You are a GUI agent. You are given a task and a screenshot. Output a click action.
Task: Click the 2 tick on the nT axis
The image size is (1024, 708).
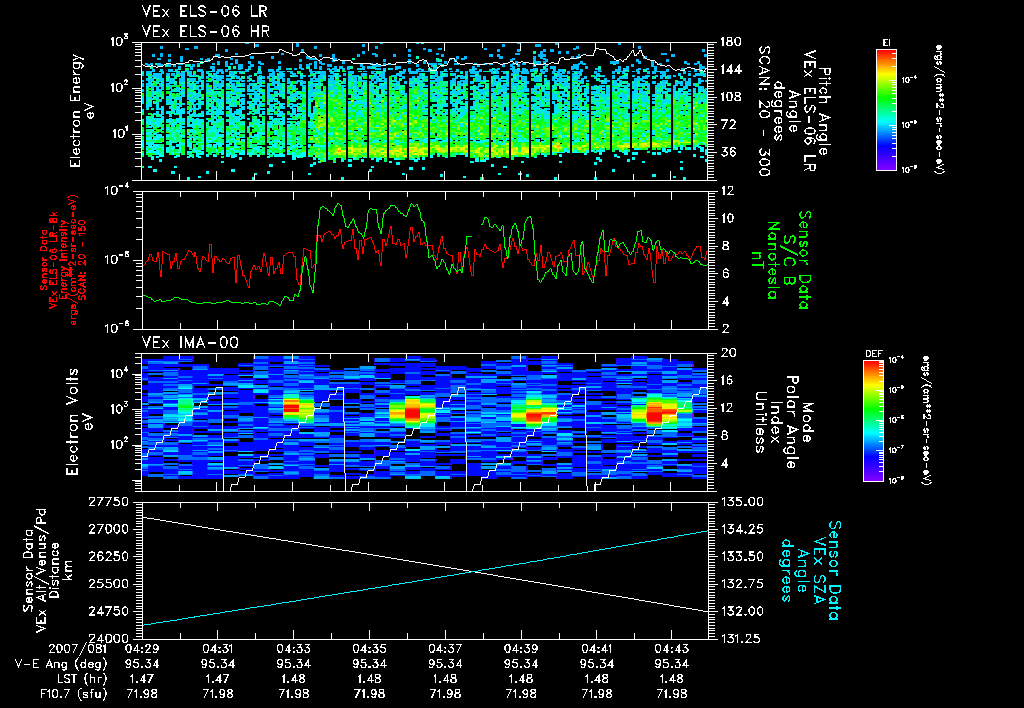coord(724,329)
